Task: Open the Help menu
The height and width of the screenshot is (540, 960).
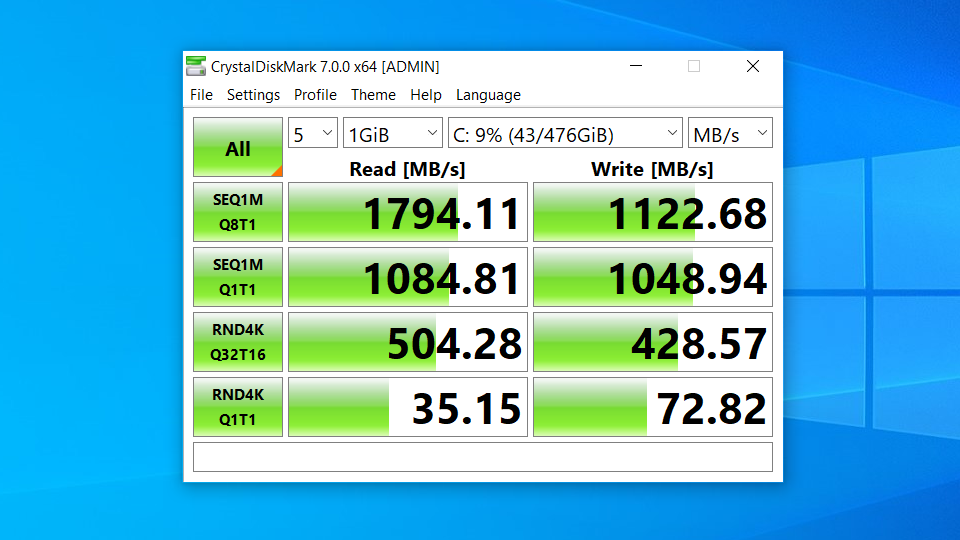Action: point(426,95)
